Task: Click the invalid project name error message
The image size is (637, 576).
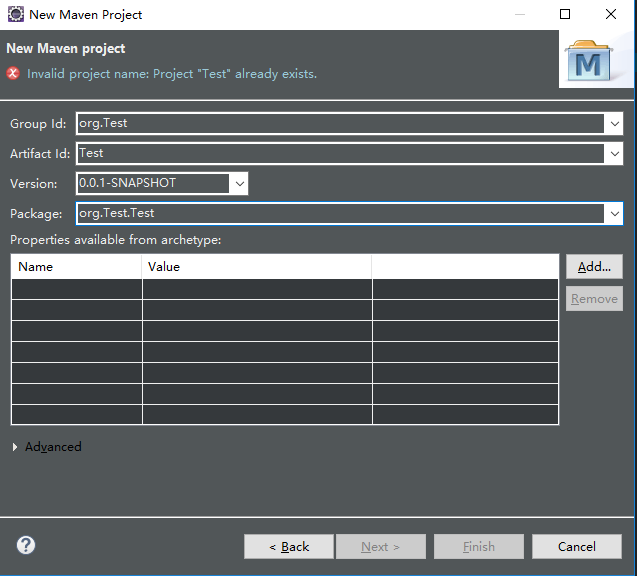Action: point(171,74)
